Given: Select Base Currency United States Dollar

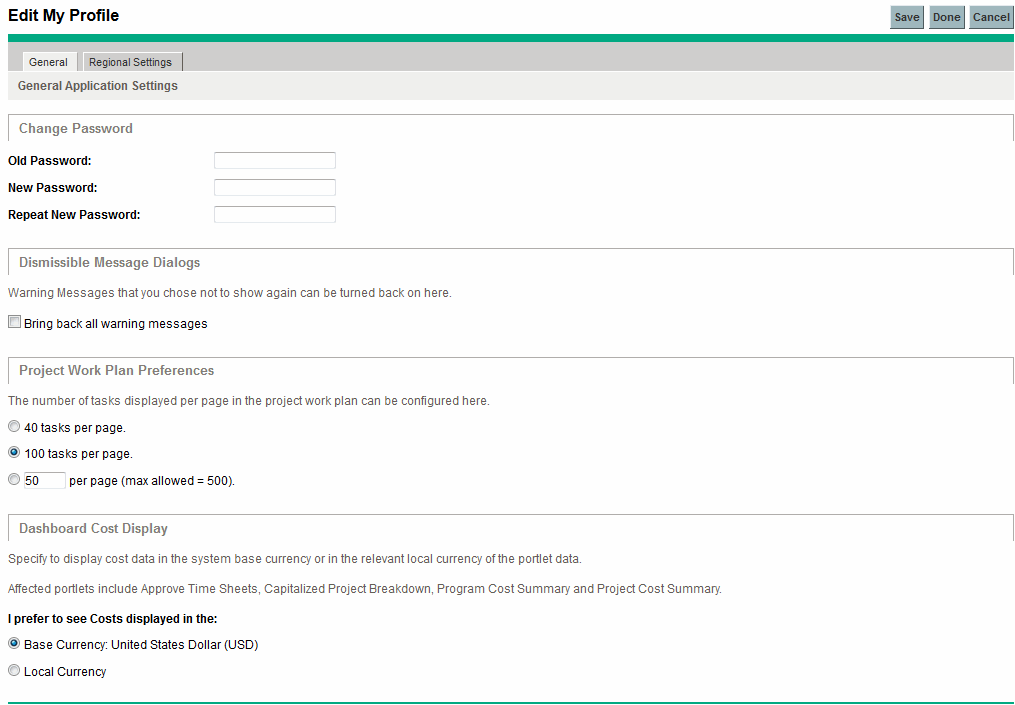Looking at the screenshot, I should (x=14, y=644).
